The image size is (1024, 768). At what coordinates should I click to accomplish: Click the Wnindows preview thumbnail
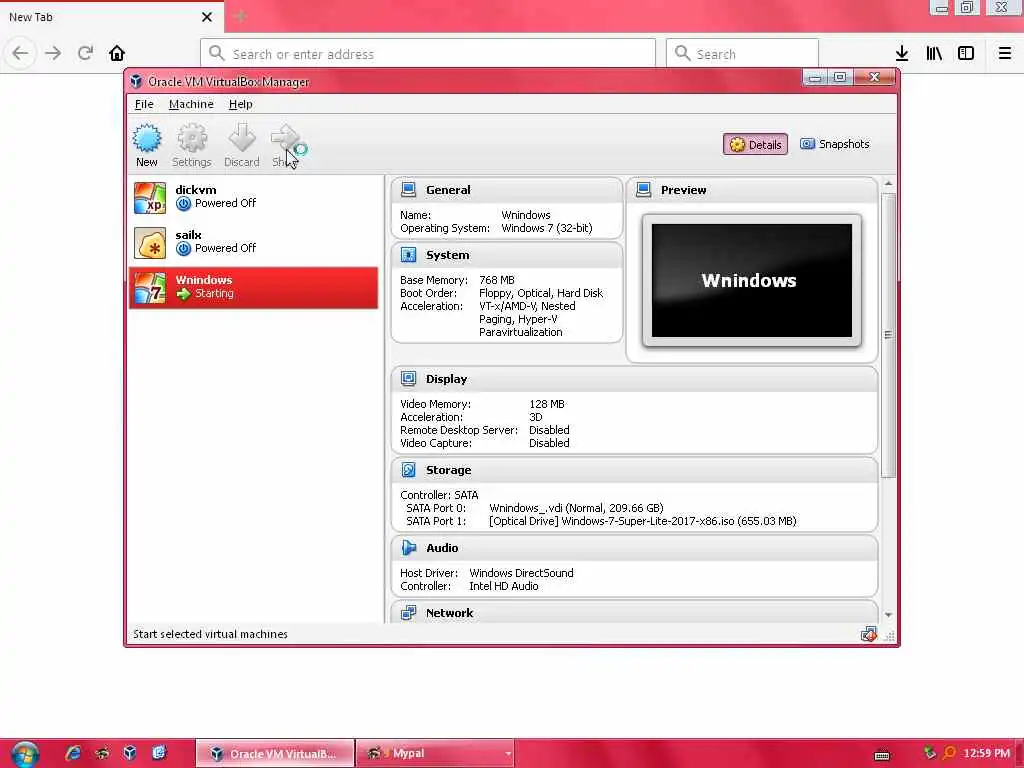click(752, 281)
